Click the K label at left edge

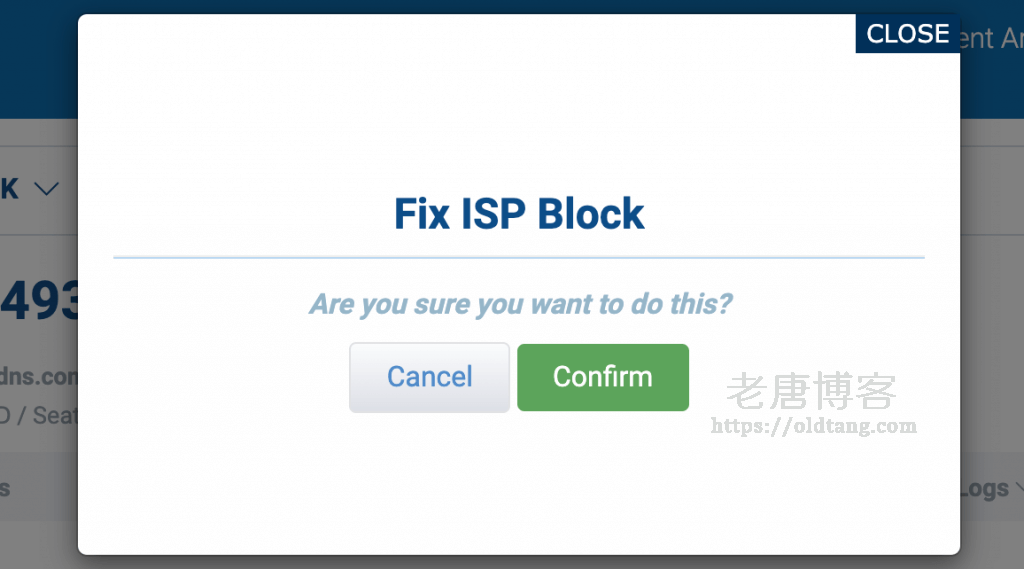9,188
